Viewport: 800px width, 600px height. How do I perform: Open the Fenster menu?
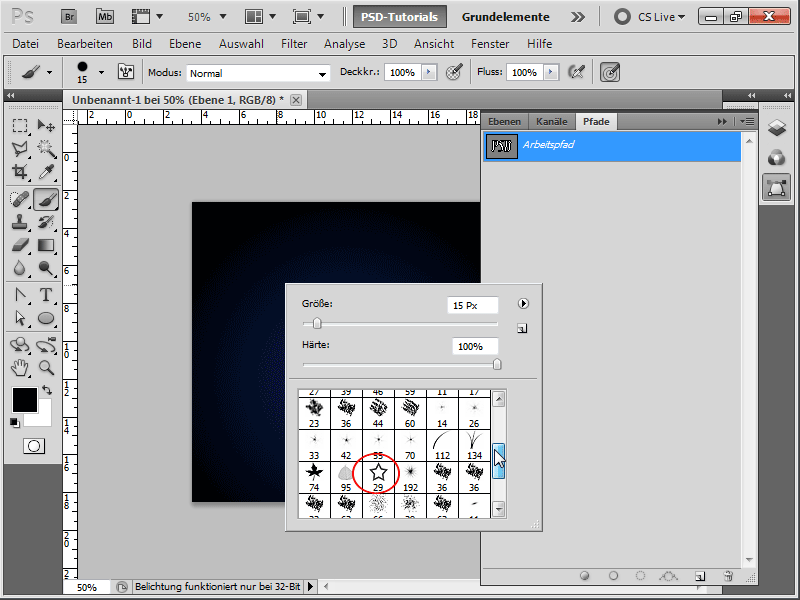click(x=490, y=44)
